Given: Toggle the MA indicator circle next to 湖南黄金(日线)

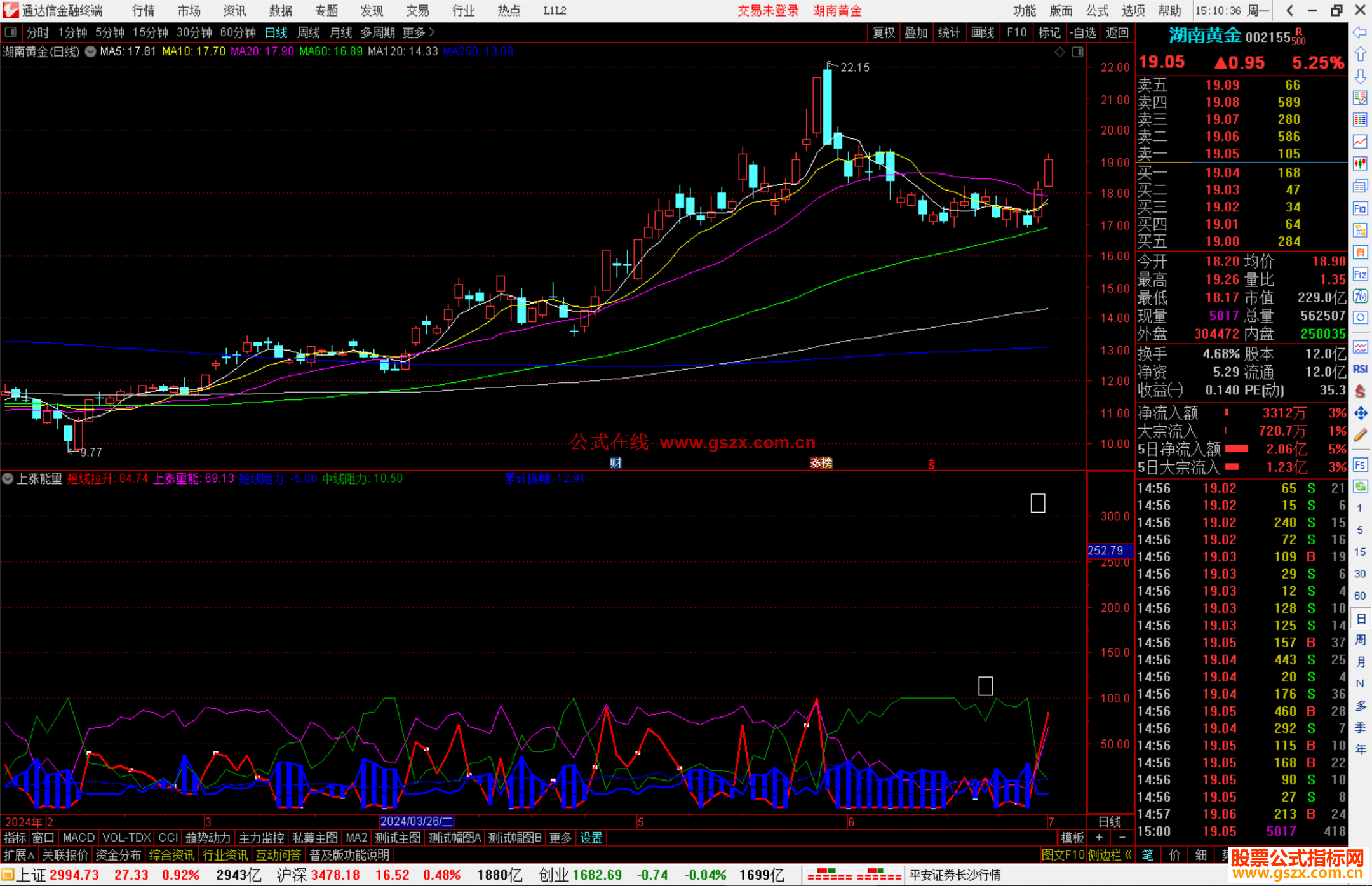Looking at the screenshot, I should 91,51.
